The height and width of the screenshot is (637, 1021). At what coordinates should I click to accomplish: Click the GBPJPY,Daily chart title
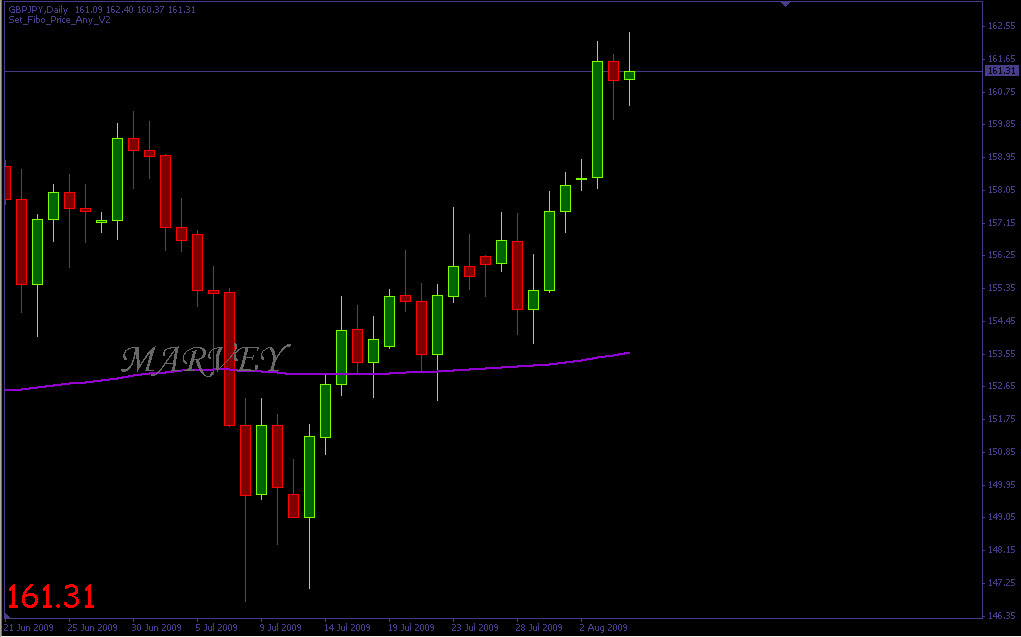coord(40,10)
